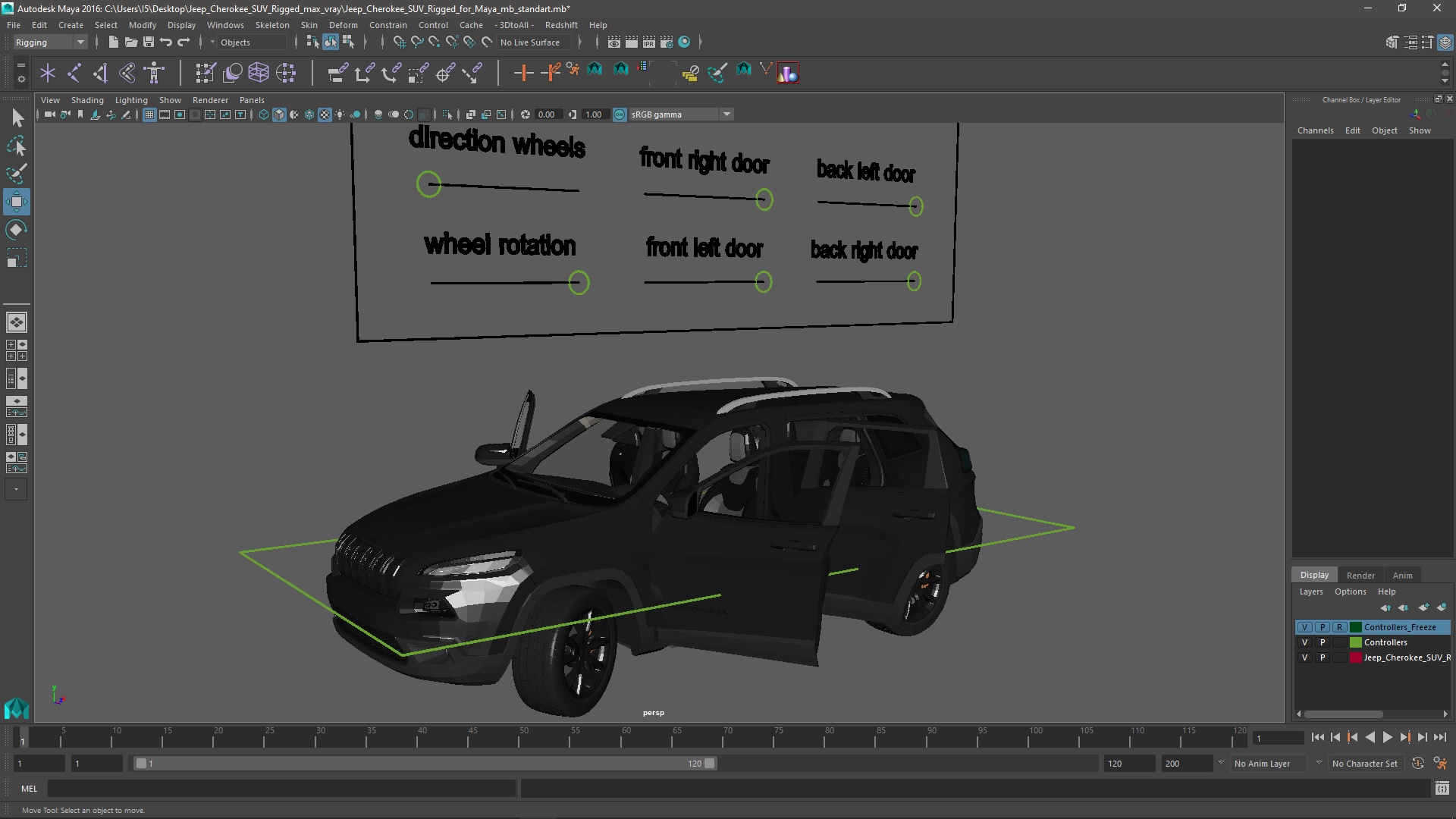Click the Maya home logo icon

click(x=17, y=708)
